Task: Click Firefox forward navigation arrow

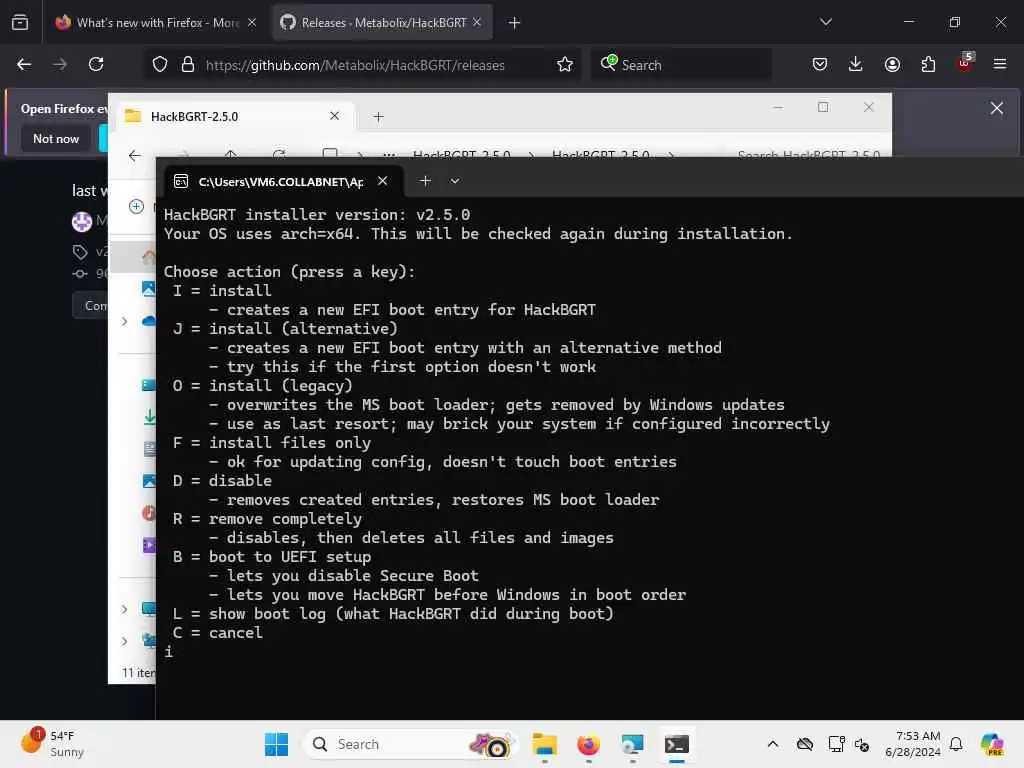Action: click(59, 64)
